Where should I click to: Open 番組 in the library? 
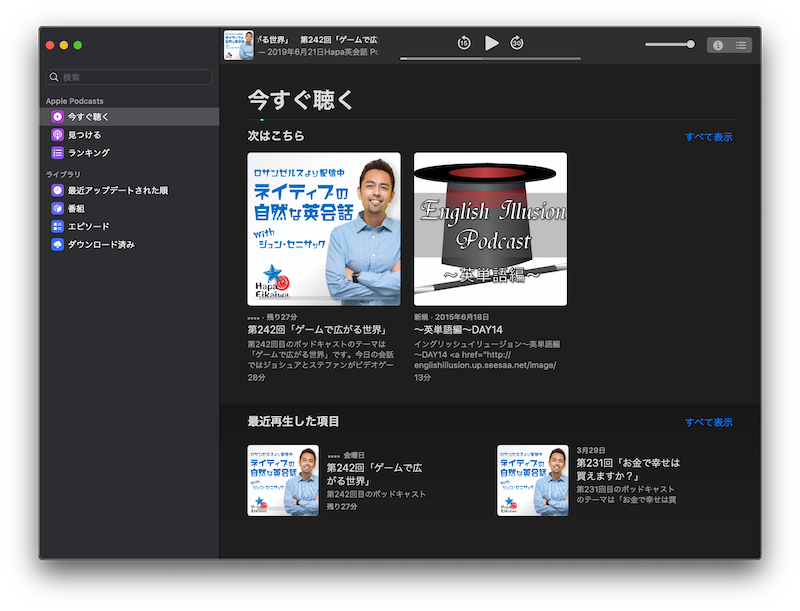point(130,208)
